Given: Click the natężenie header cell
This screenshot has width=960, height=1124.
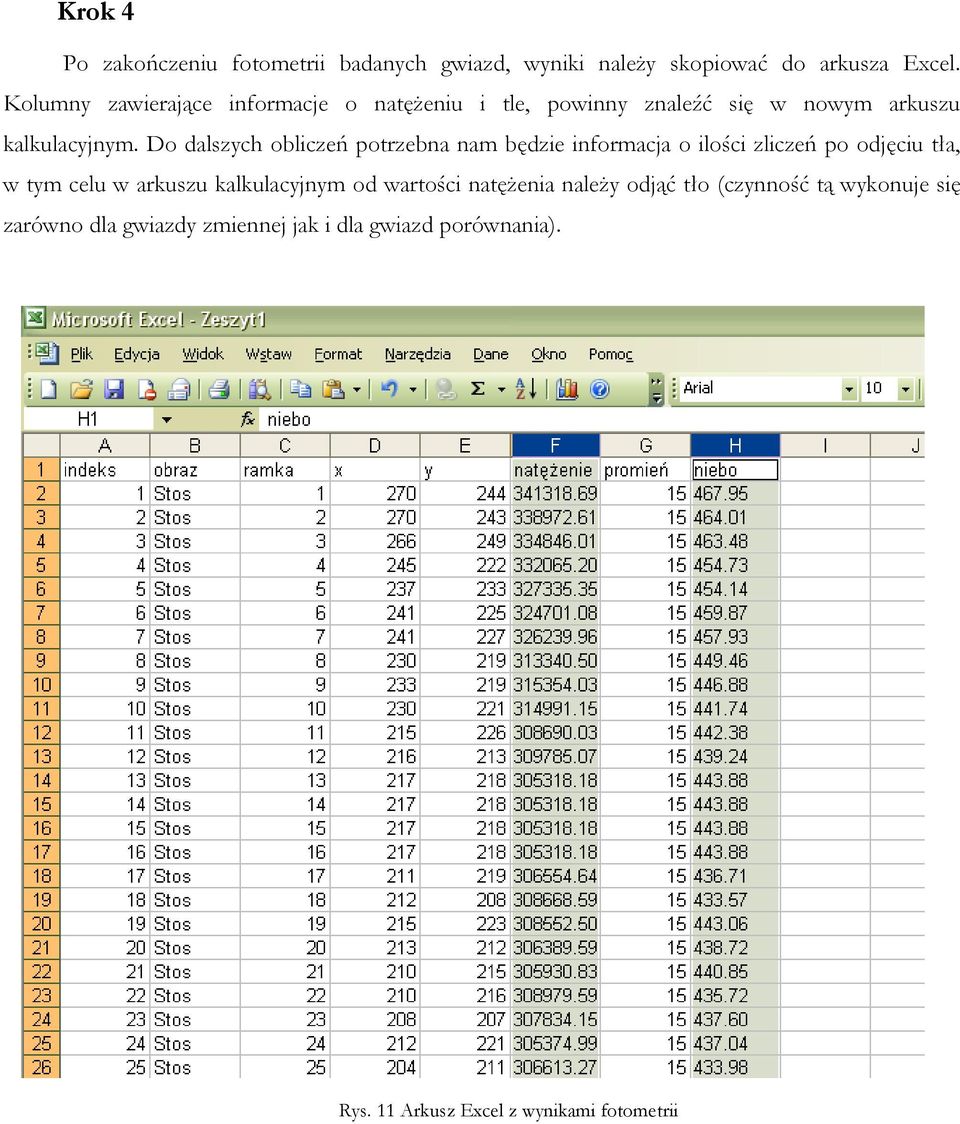Looking at the screenshot, I should pyautogui.click(x=556, y=470).
